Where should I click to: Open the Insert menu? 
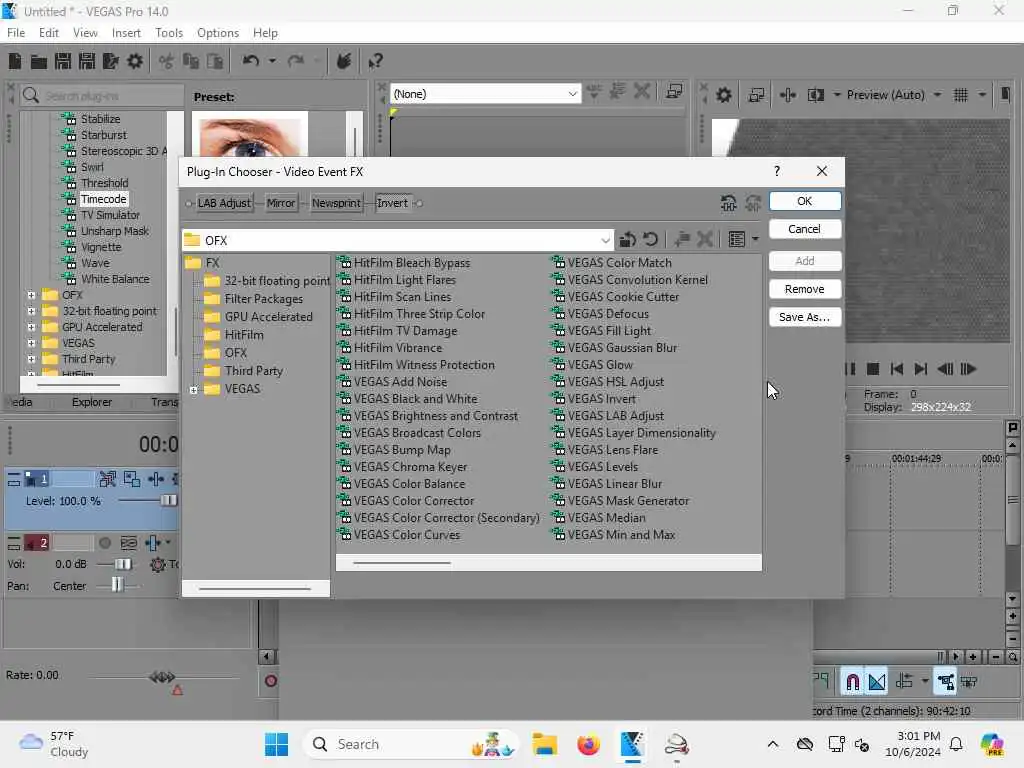pos(126,33)
